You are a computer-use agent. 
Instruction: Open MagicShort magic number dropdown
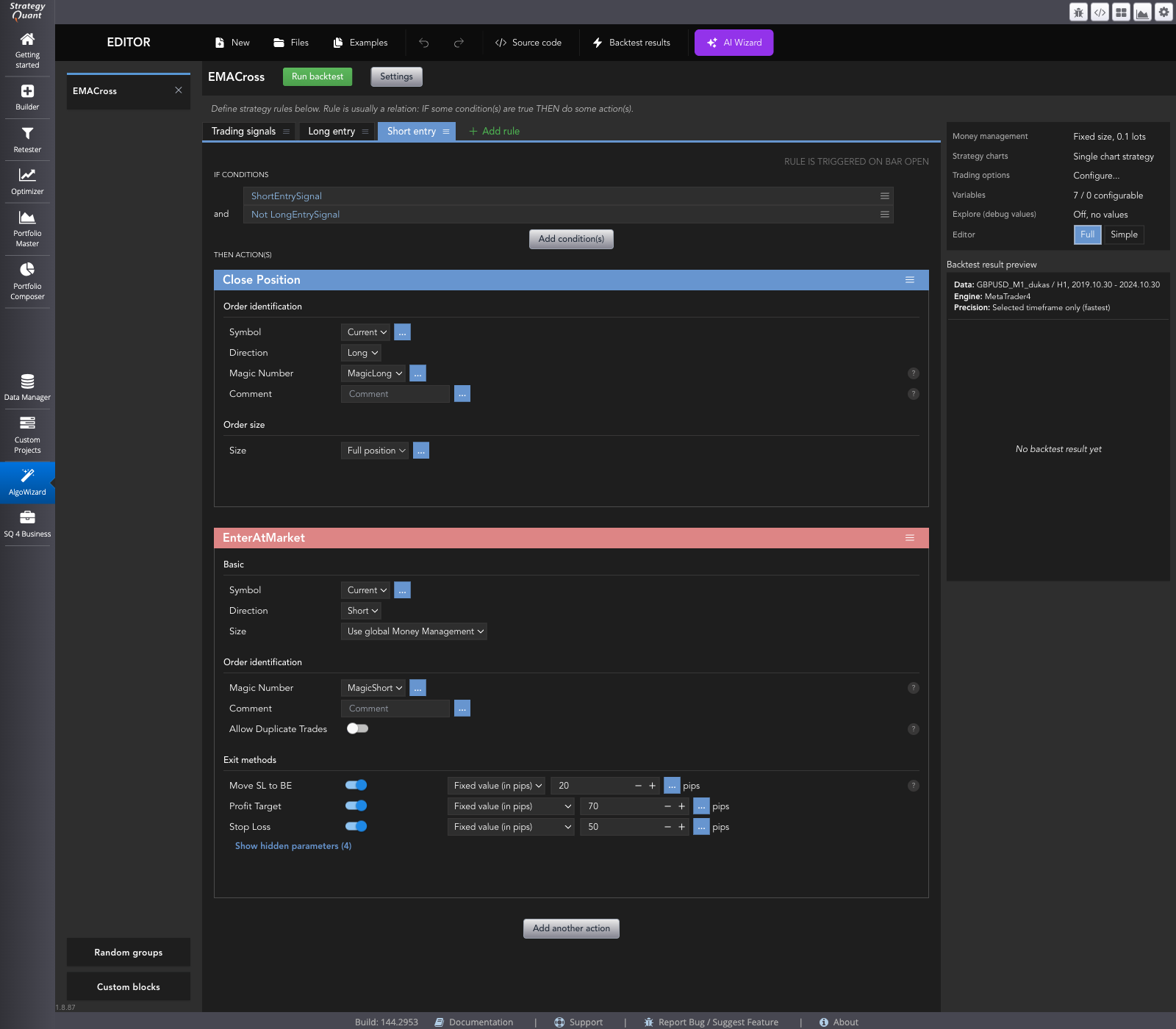[x=373, y=688]
